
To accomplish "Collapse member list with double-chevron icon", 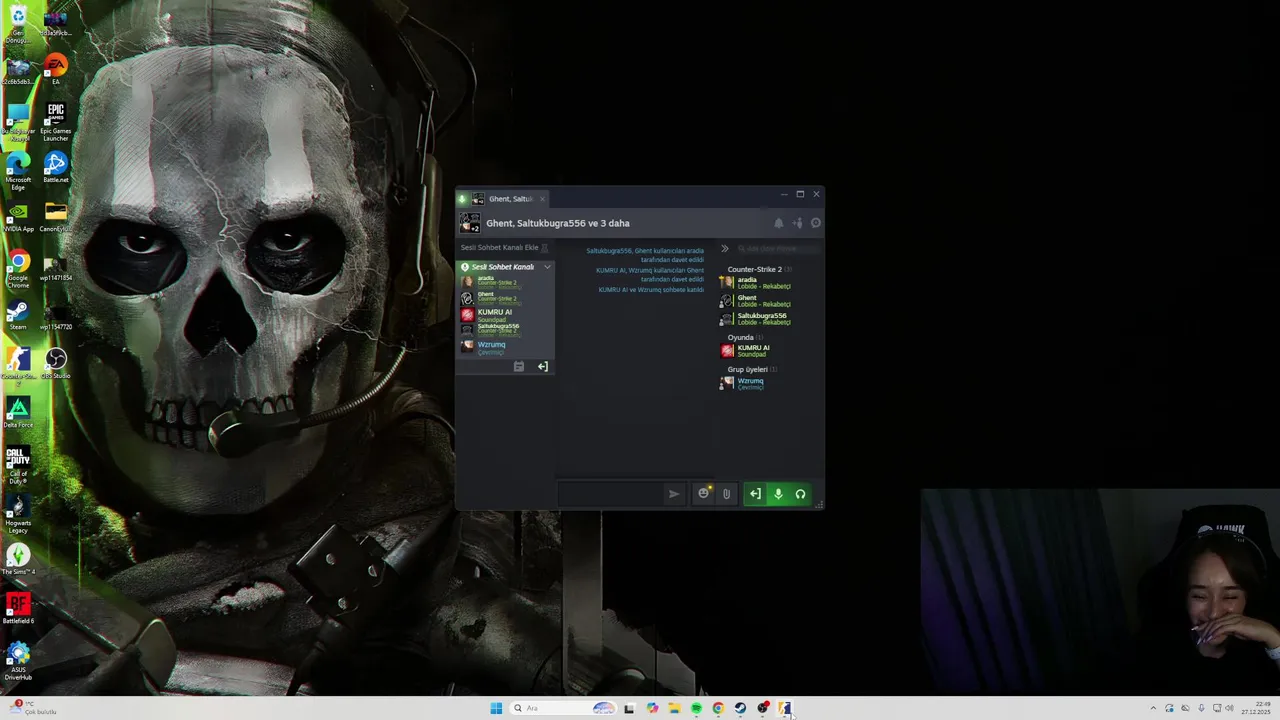I will 725,248.
